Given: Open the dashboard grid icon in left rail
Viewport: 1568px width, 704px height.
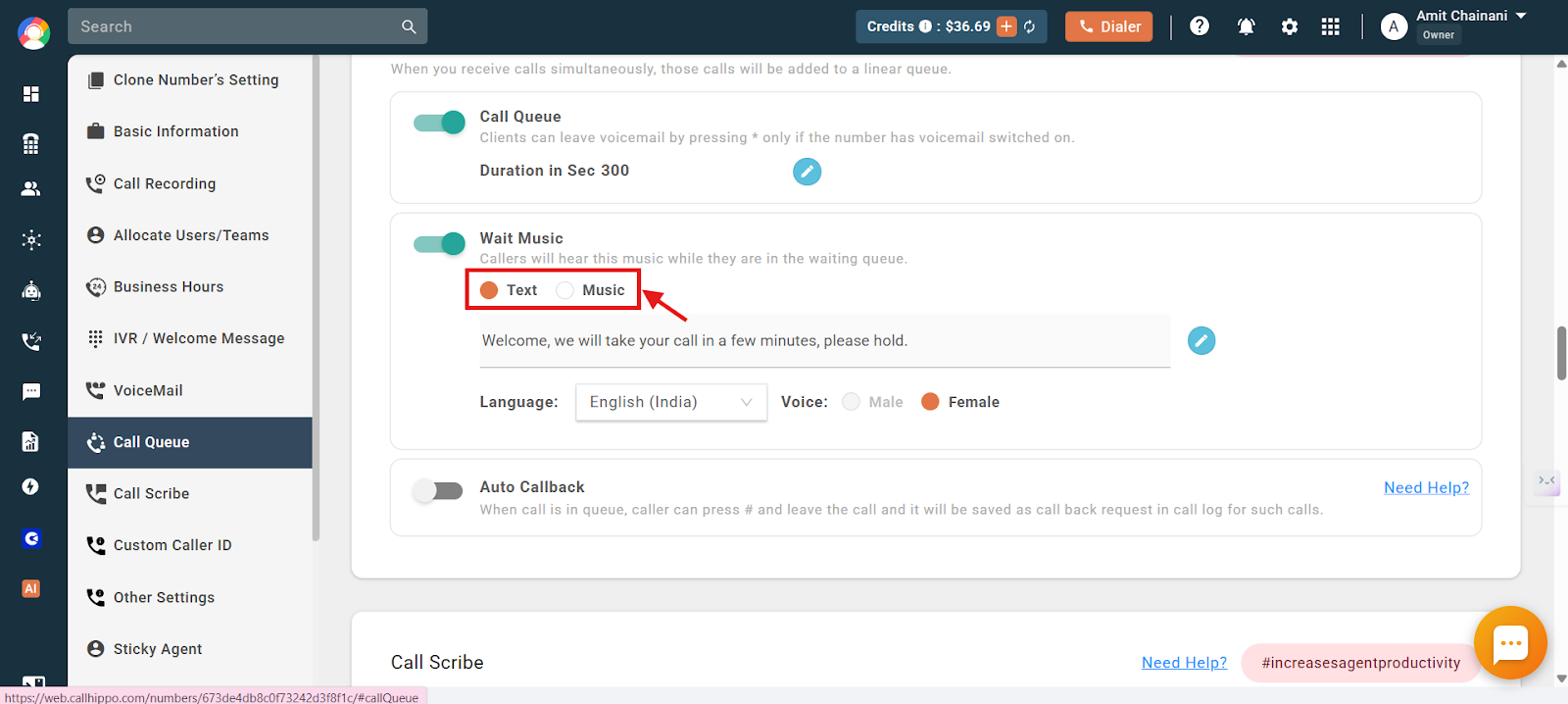Looking at the screenshot, I should pos(31,93).
